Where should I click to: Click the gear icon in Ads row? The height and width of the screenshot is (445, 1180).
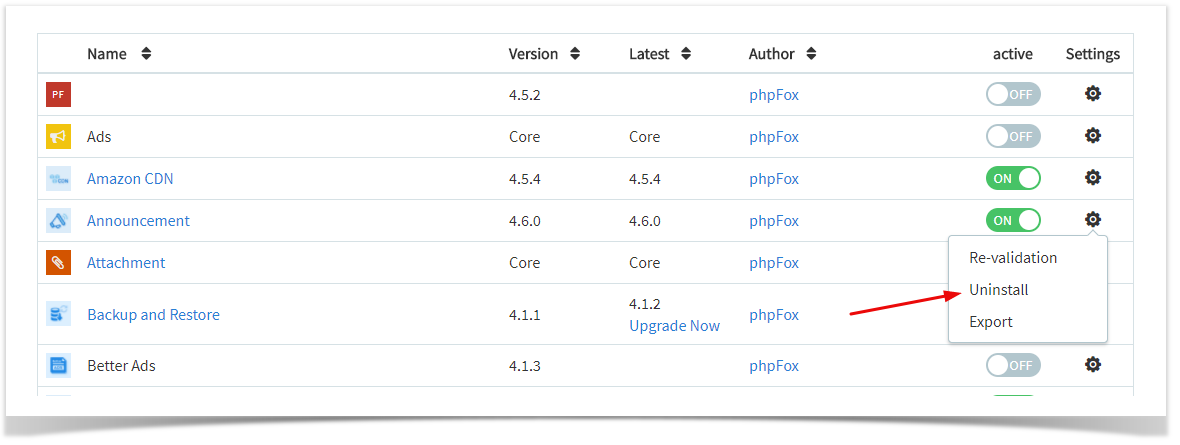tap(1093, 136)
